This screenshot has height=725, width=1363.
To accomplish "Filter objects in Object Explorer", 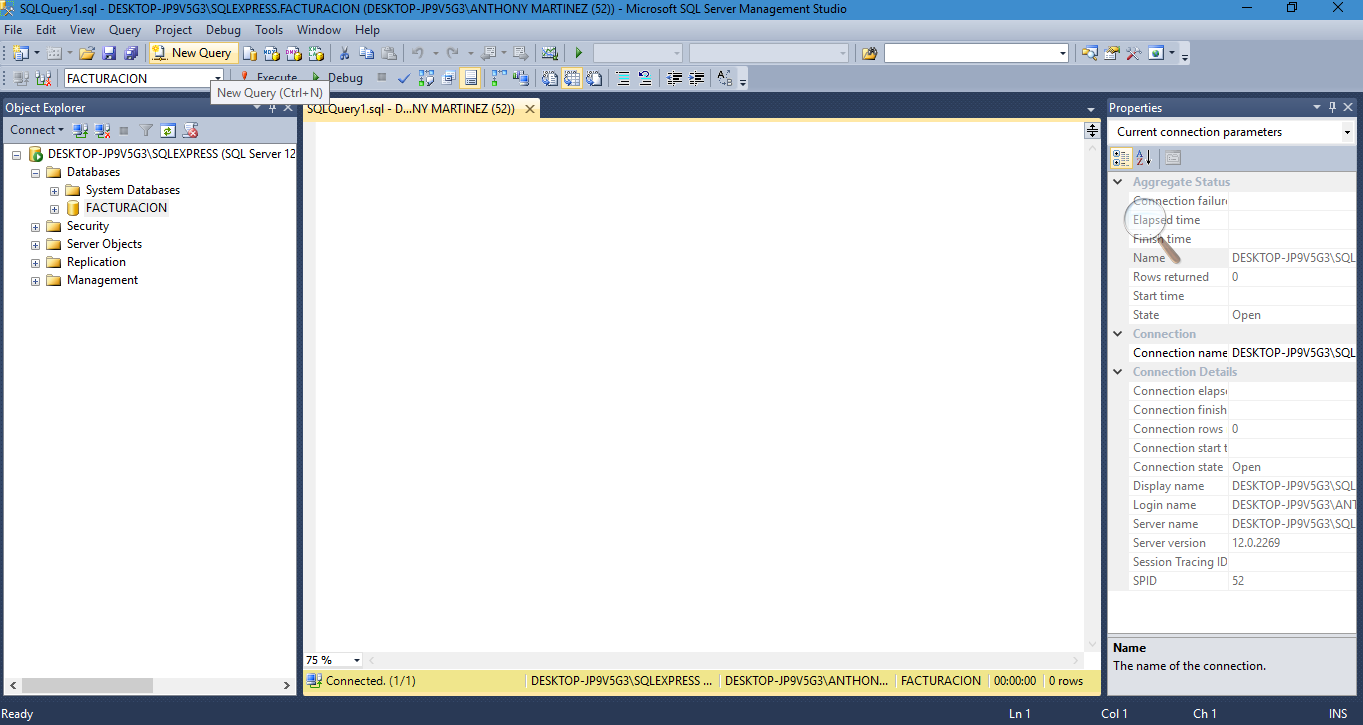I will (146, 130).
